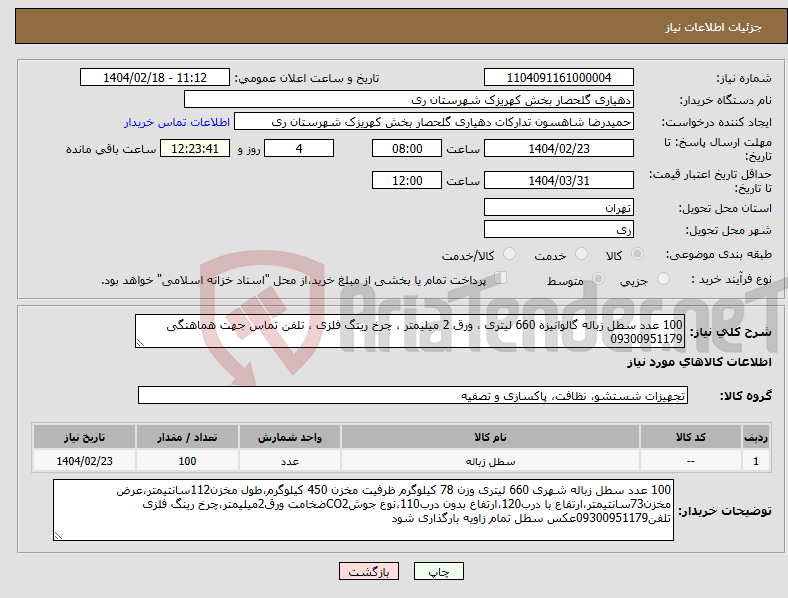Click the بازگشت back button

pyautogui.click(x=369, y=571)
